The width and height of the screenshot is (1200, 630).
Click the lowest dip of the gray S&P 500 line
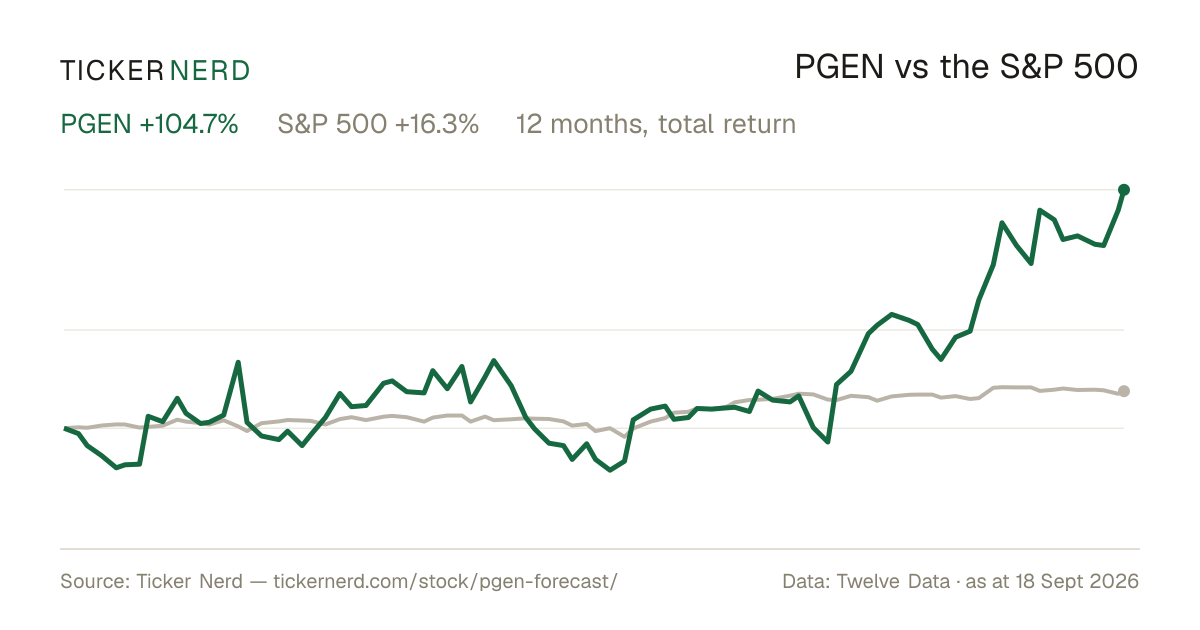click(x=626, y=437)
